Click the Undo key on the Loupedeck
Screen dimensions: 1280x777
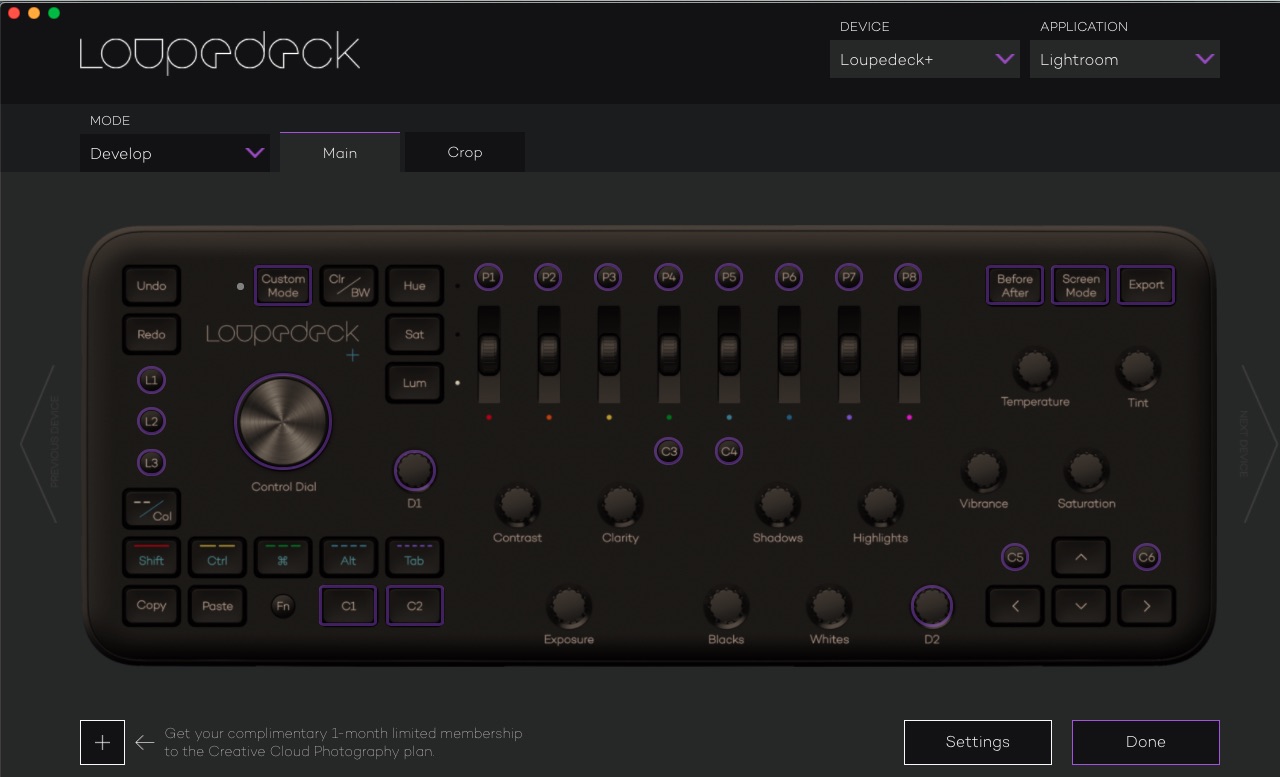click(152, 286)
